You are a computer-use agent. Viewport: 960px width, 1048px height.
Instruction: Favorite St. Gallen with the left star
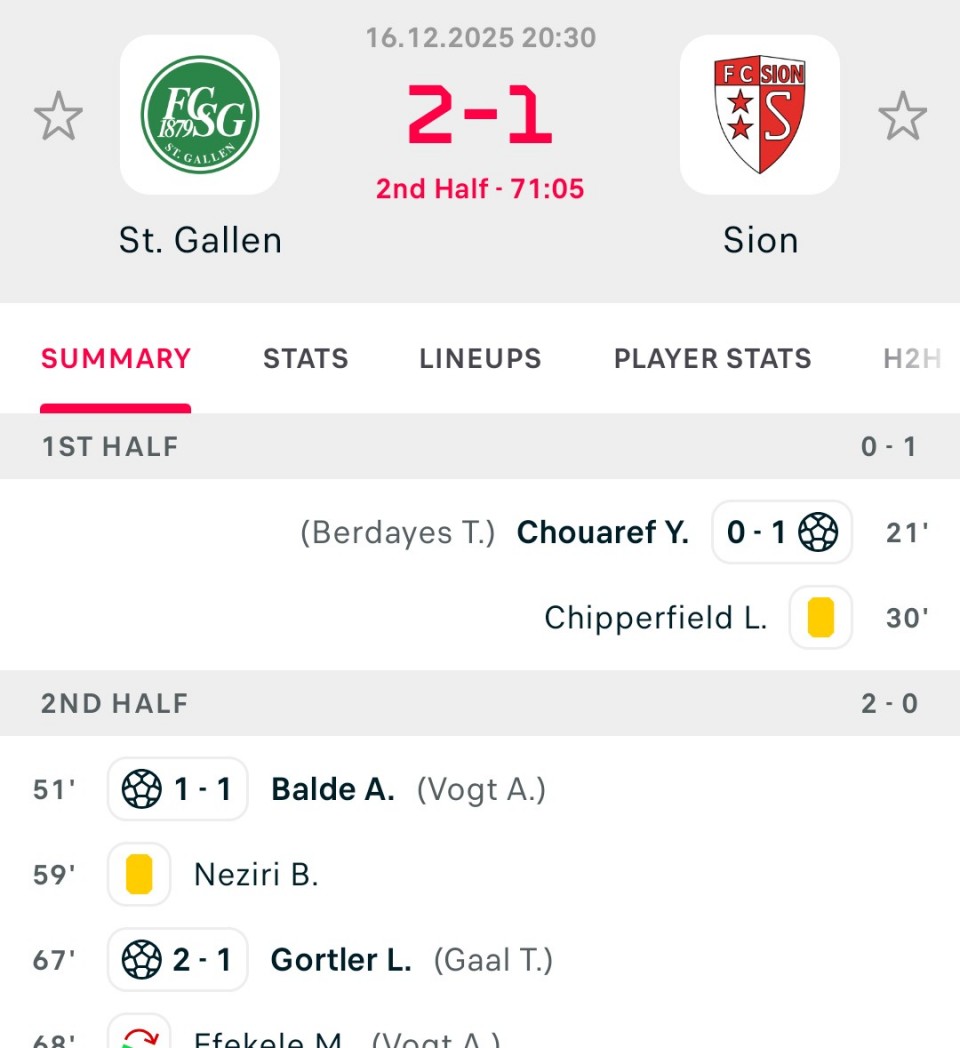coord(58,116)
